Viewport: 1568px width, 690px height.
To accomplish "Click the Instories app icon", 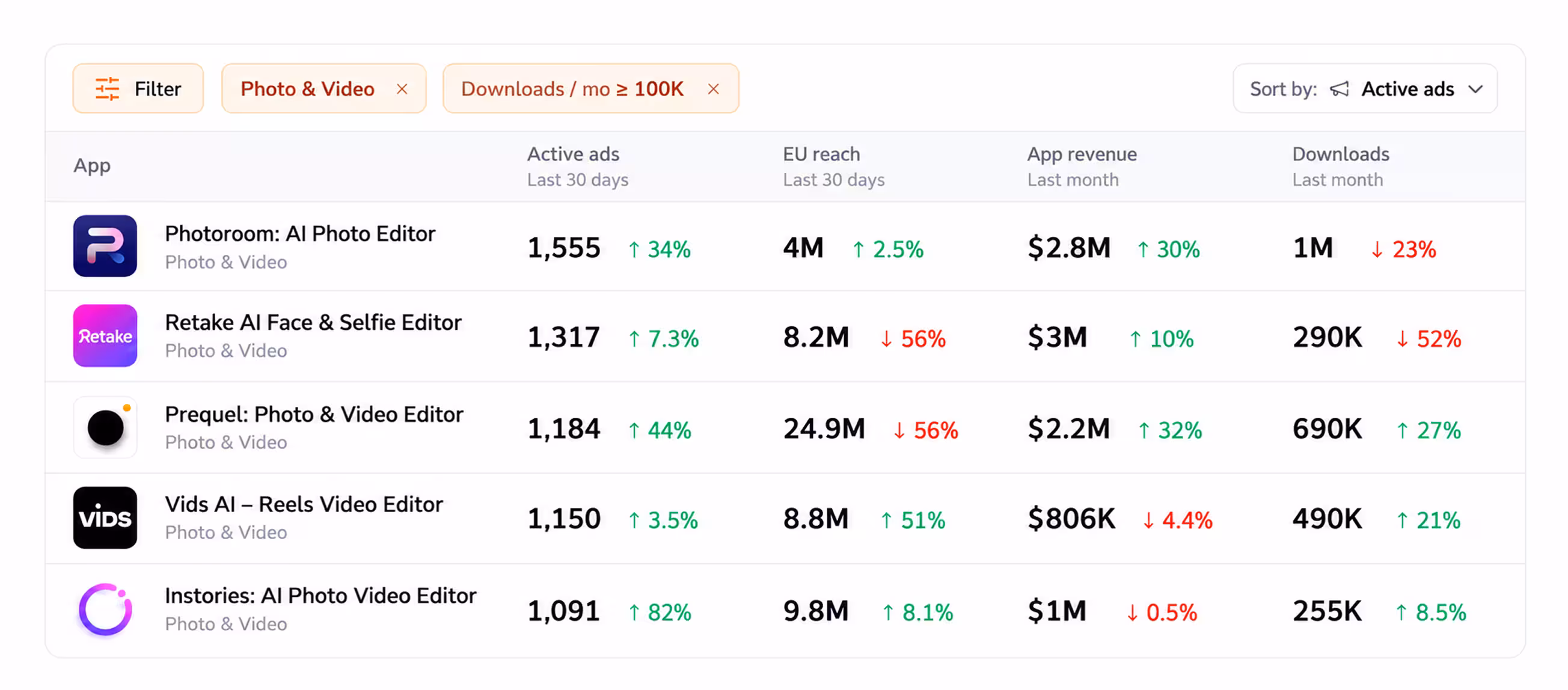I will pyautogui.click(x=105, y=609).
